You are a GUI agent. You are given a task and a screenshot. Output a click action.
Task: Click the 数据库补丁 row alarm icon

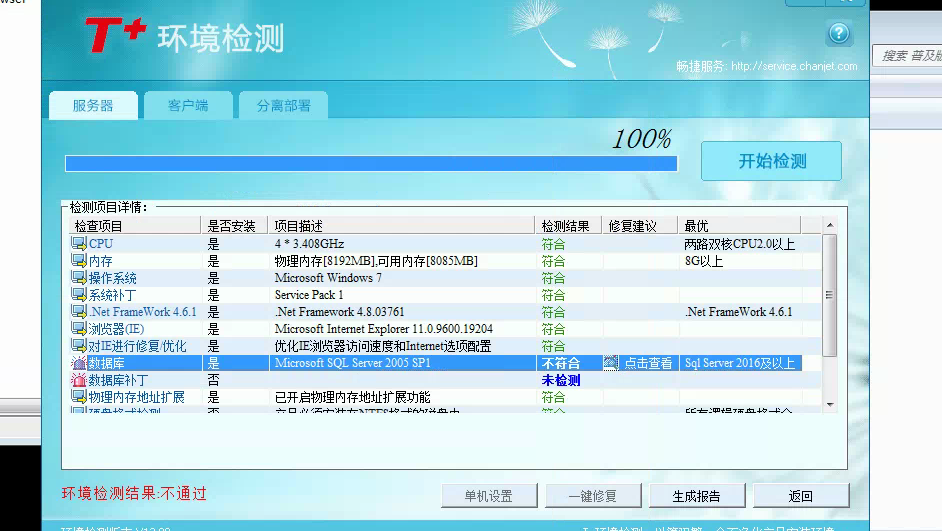[79, 380]
